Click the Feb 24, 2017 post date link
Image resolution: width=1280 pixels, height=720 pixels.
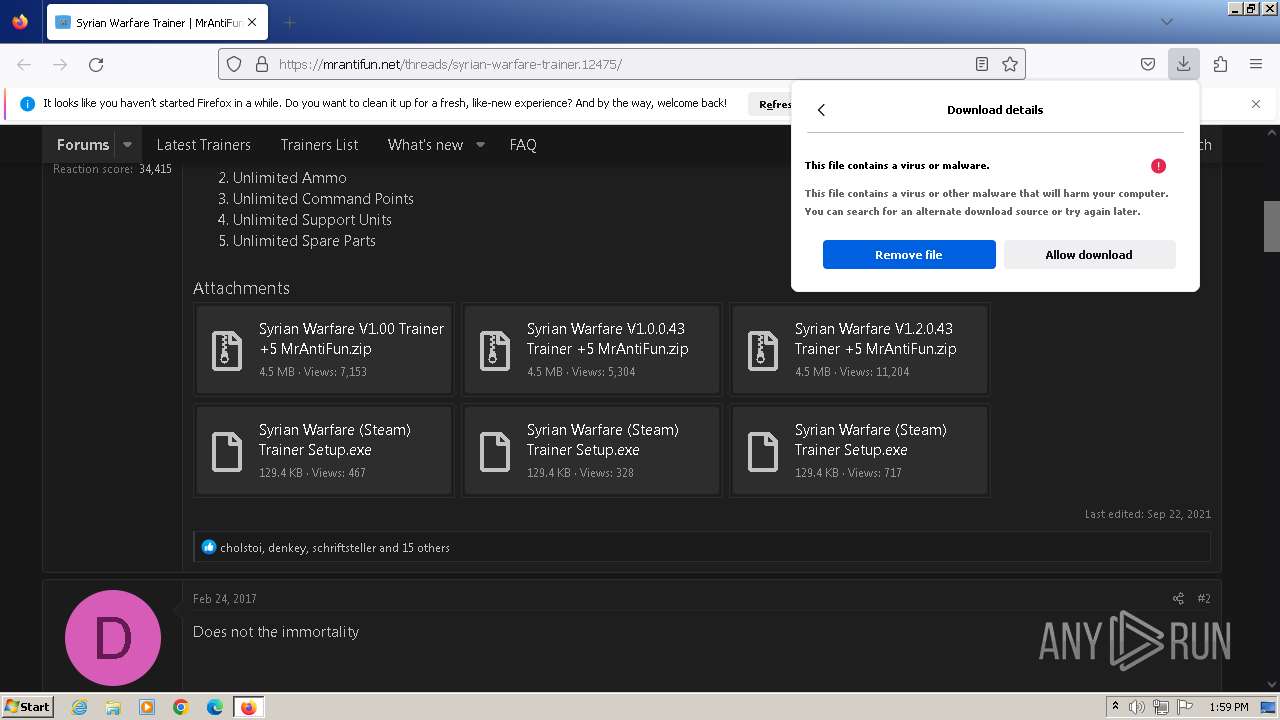[225, 599]
